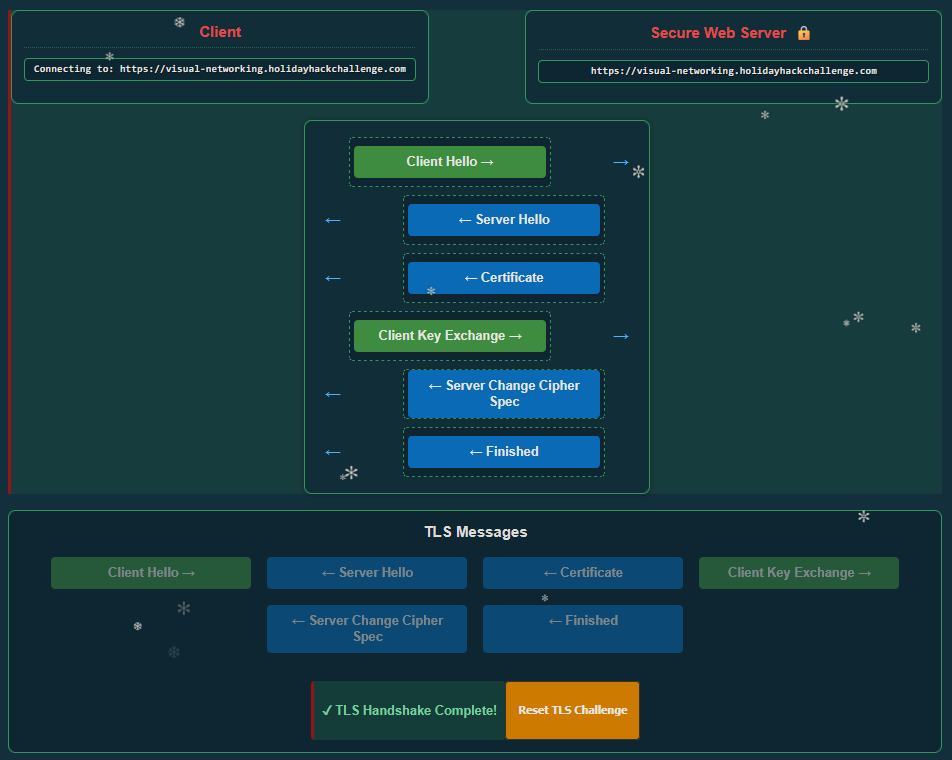Click the Client 'Connecting to' URL field
This screenshot has height=760, width=952.
tap(219, 70)
